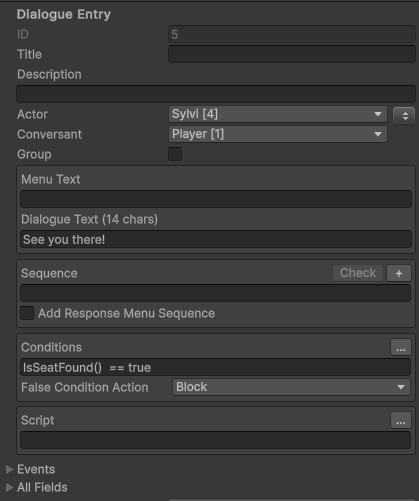Click the Title input field

point(292,54)
